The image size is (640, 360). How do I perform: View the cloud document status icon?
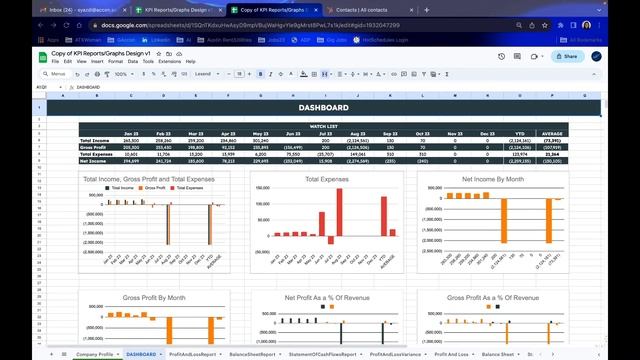click(179, 54)
